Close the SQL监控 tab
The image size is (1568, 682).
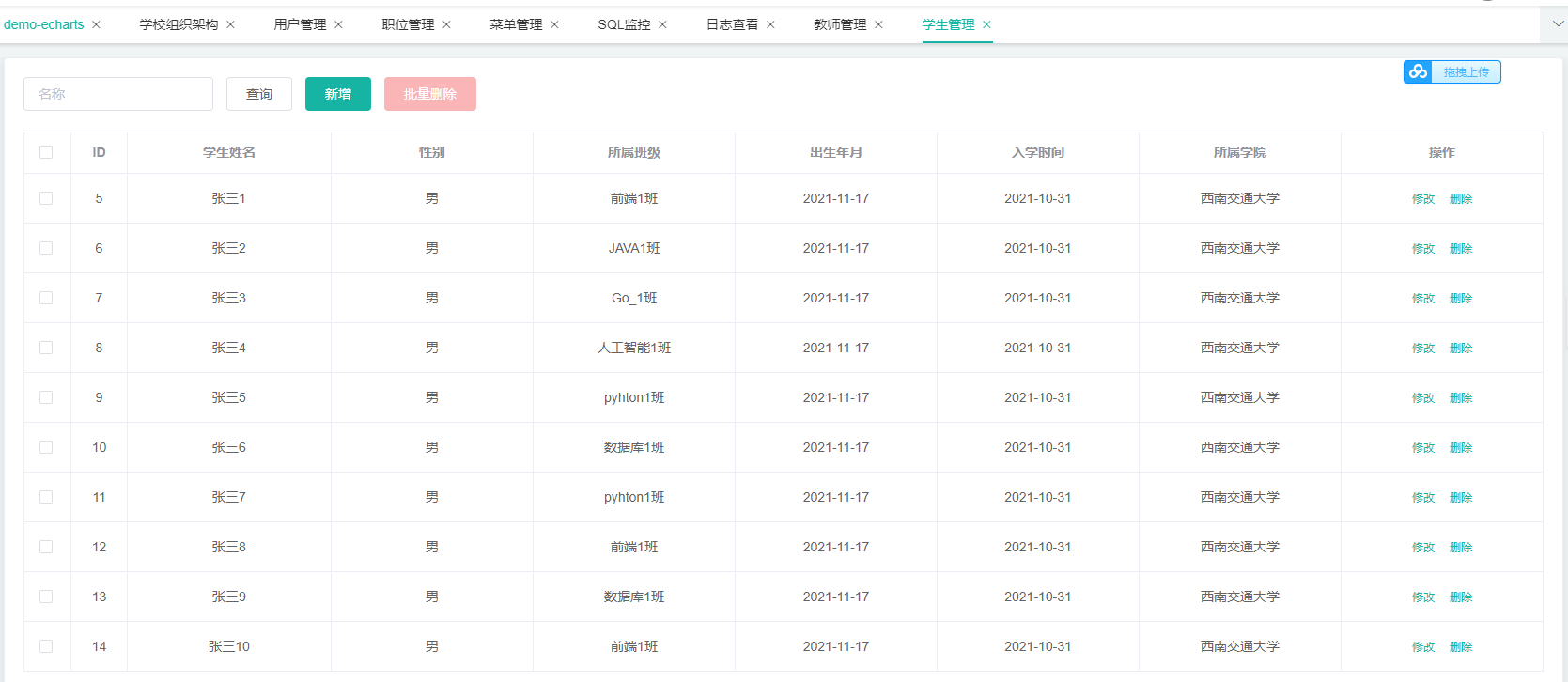click(663, 24)
